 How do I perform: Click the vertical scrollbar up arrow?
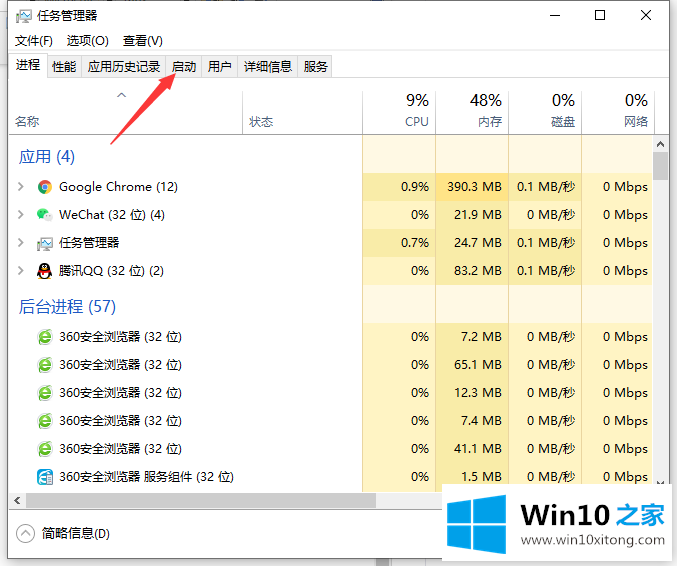(x=660, y=144)
